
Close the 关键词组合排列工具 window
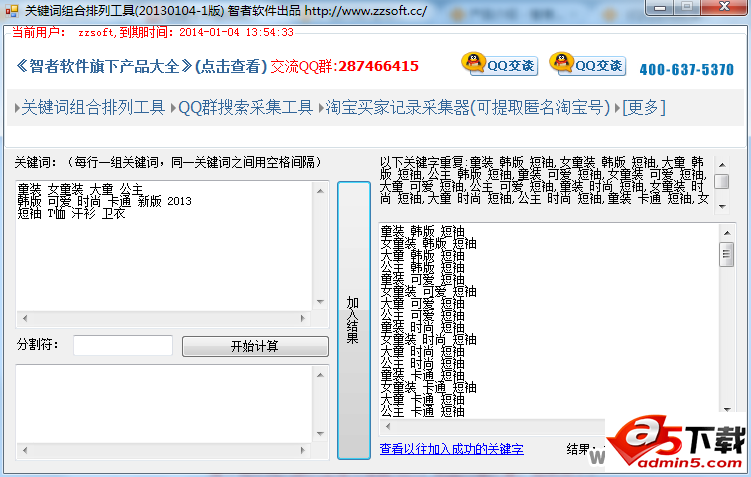click(724, 7)
